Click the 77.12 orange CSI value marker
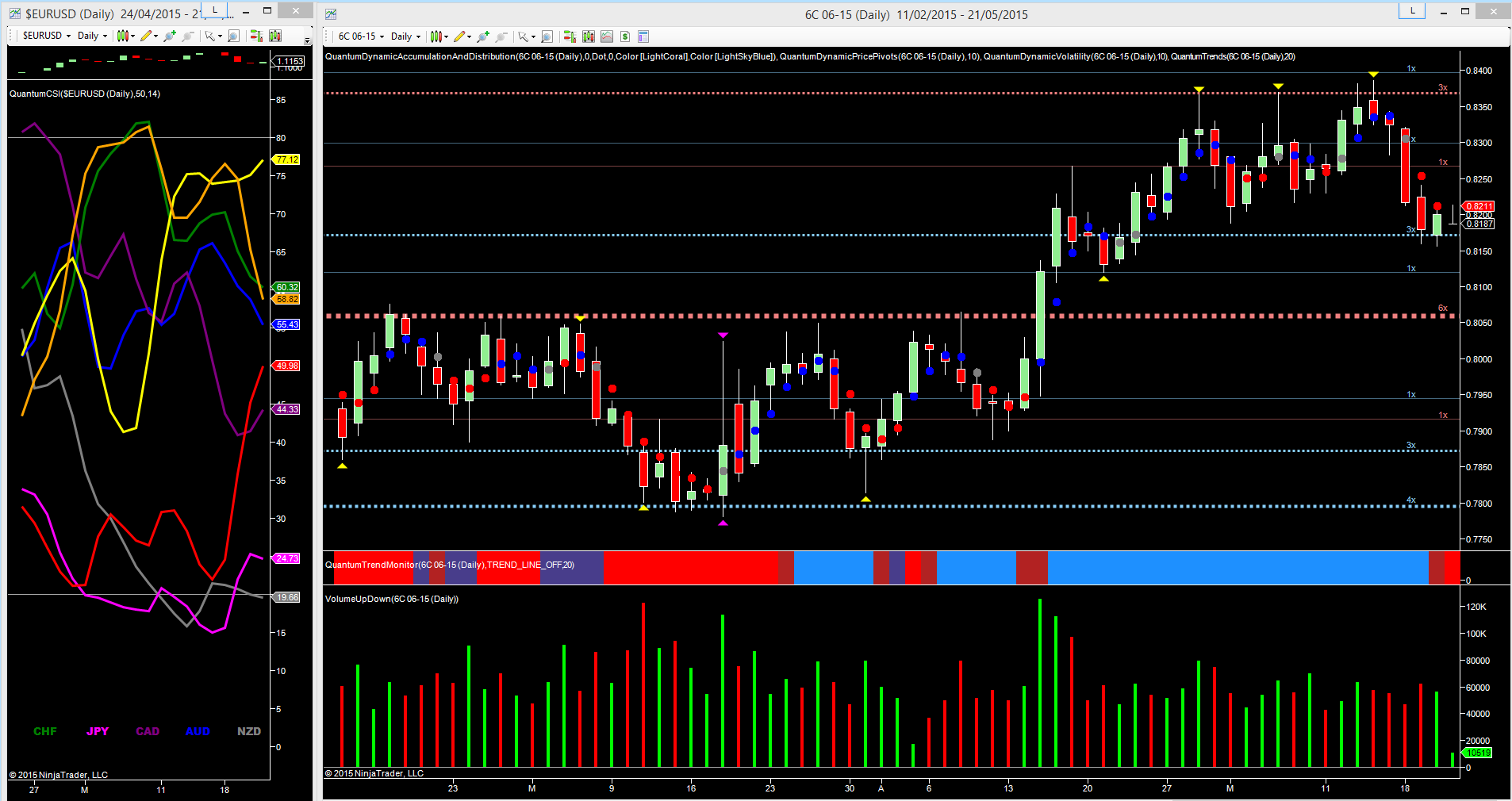The image size is (1512, 801). point(286,159)
